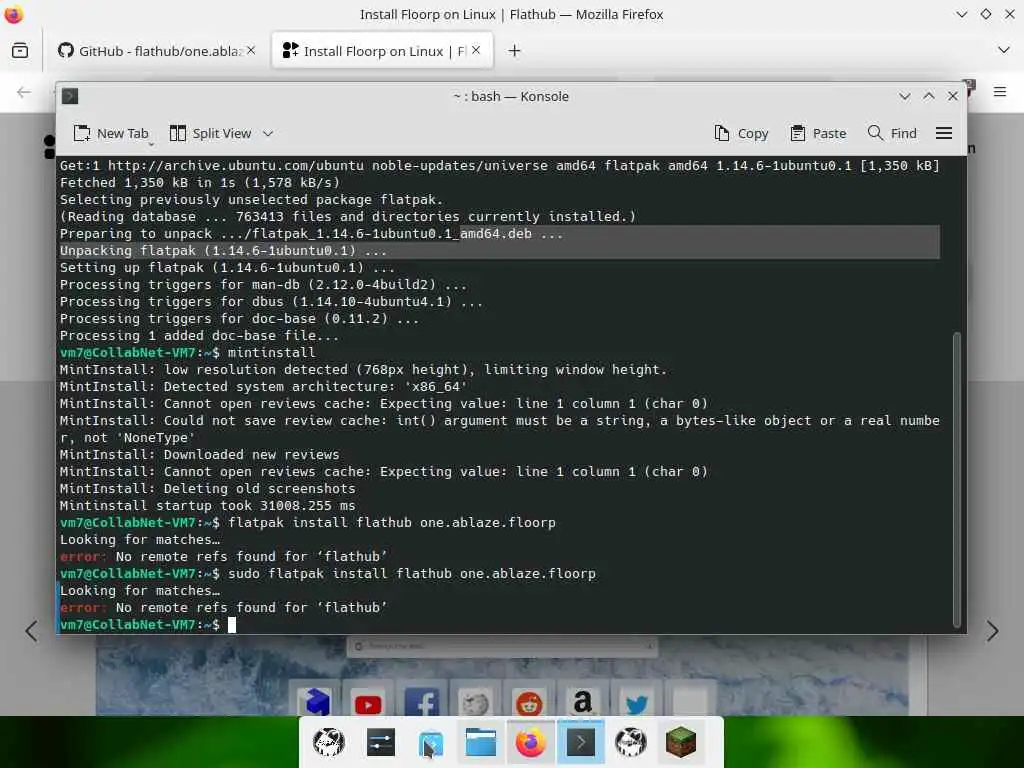Click YouTube shortcut in Floorp screenshot

click(368, 703)
